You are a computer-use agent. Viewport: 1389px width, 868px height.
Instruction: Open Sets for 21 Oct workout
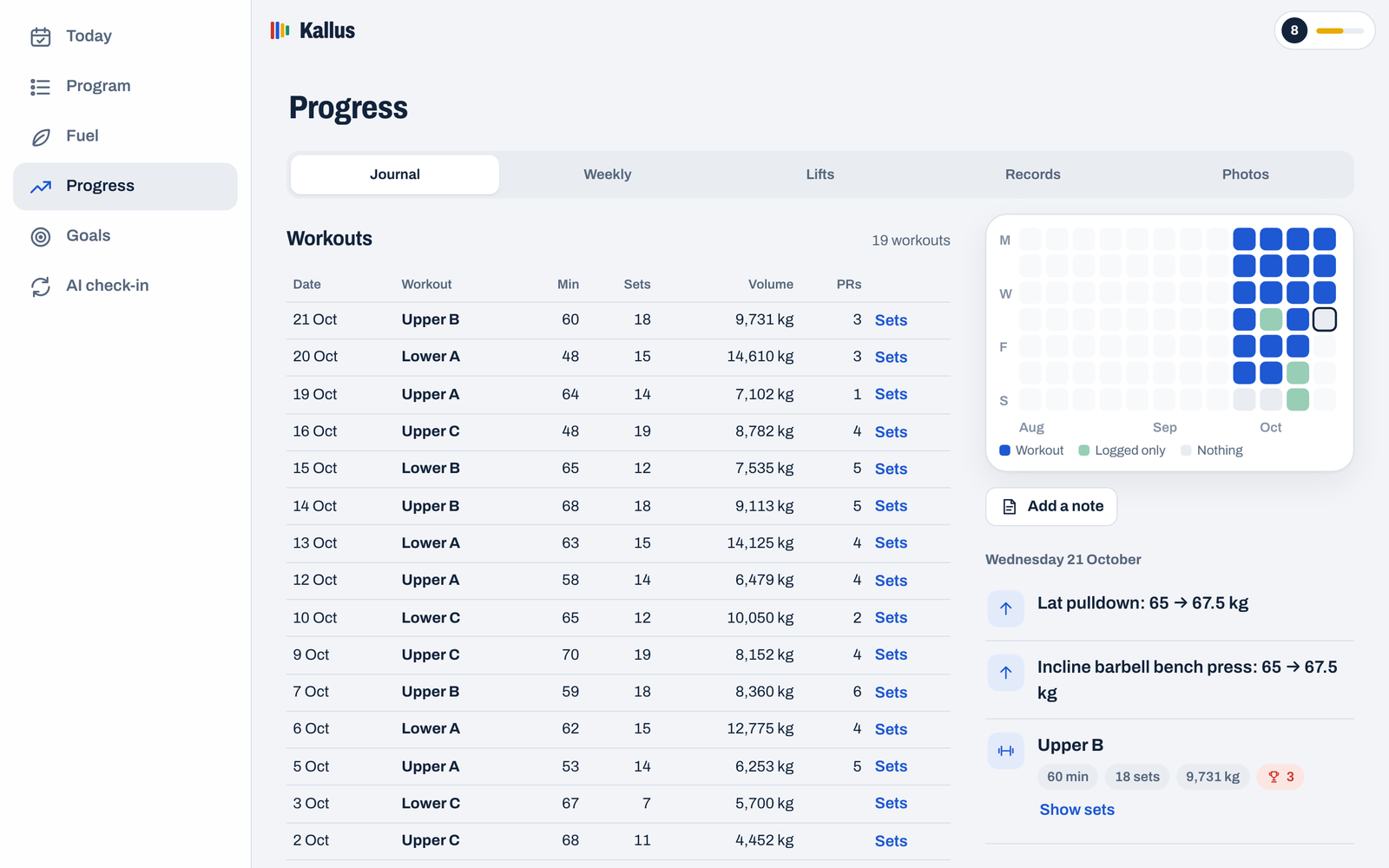[x=891, y=320]
